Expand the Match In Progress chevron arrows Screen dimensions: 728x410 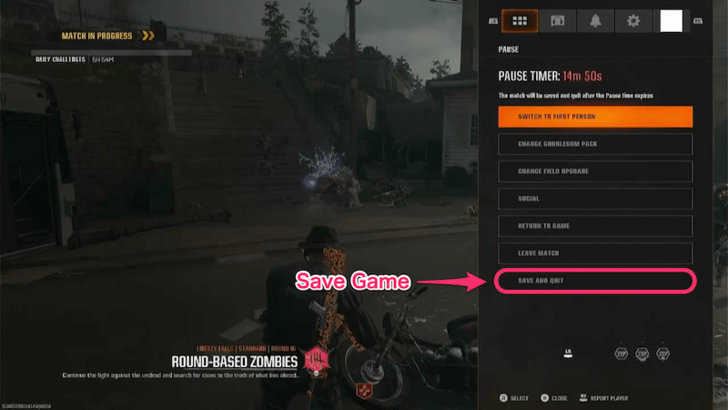pos(148,36)
